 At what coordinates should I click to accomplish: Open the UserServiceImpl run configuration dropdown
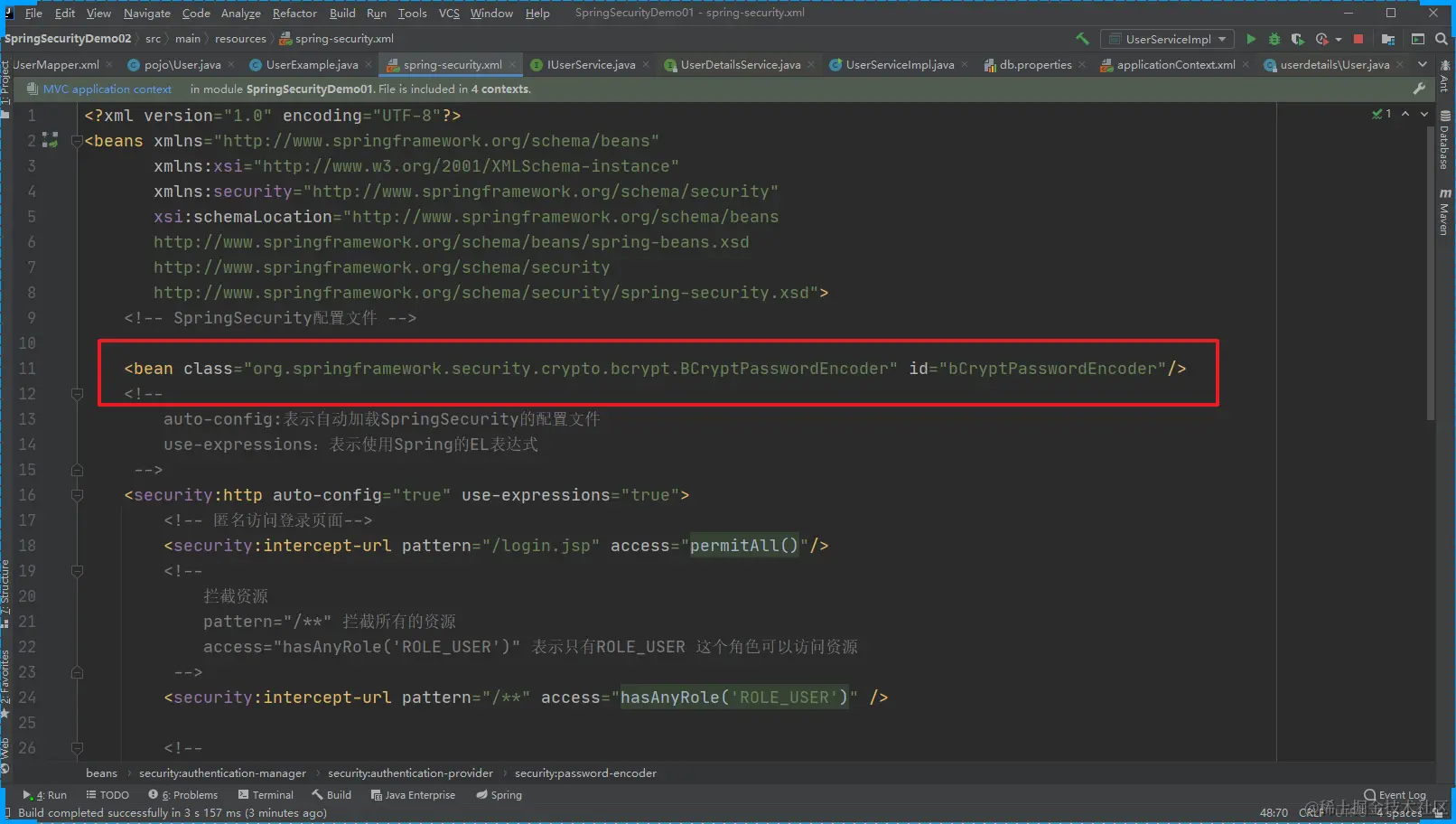1167,39
